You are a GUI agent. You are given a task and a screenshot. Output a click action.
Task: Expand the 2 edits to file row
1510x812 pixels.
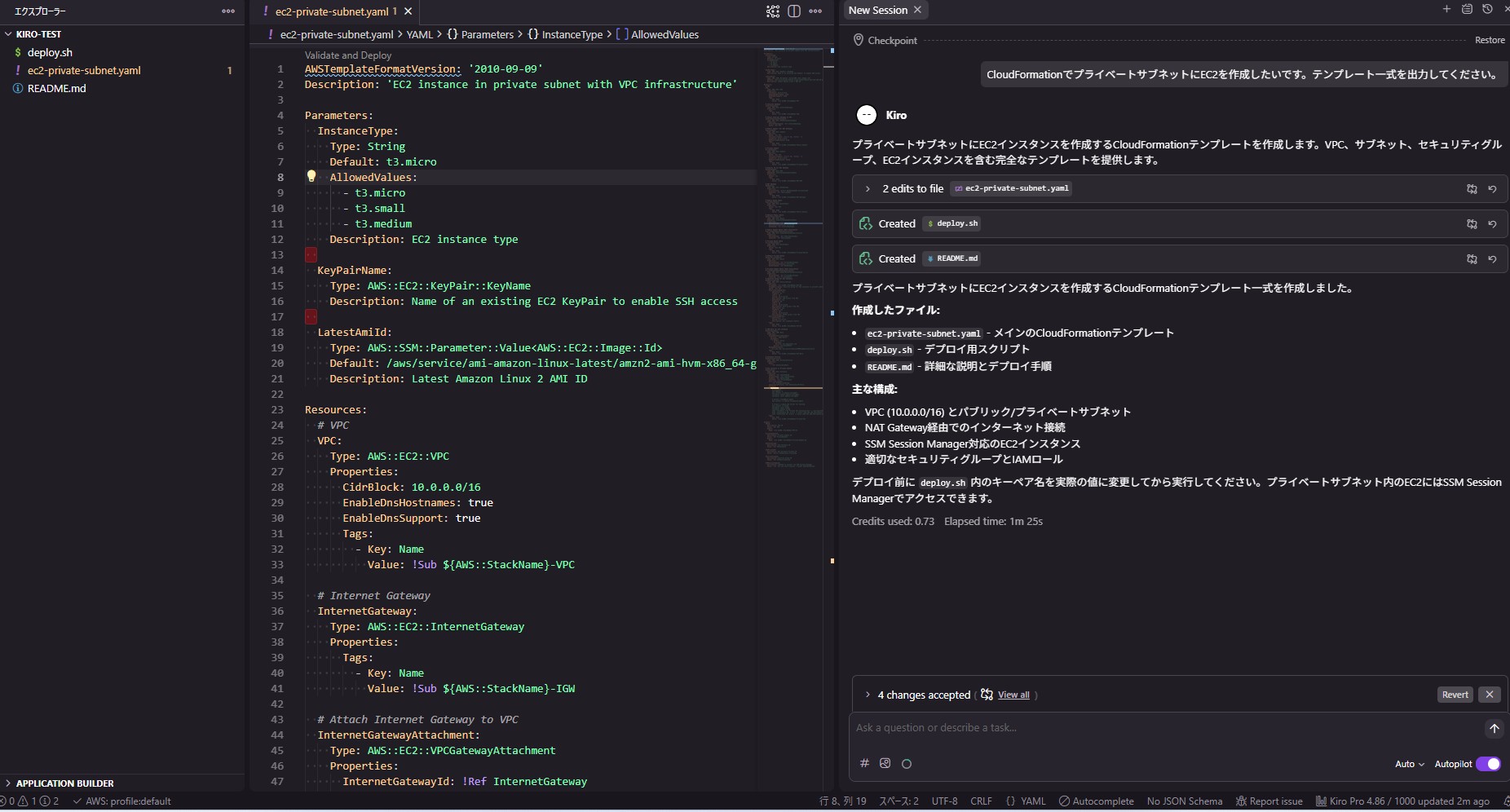[x=868, y=188]
